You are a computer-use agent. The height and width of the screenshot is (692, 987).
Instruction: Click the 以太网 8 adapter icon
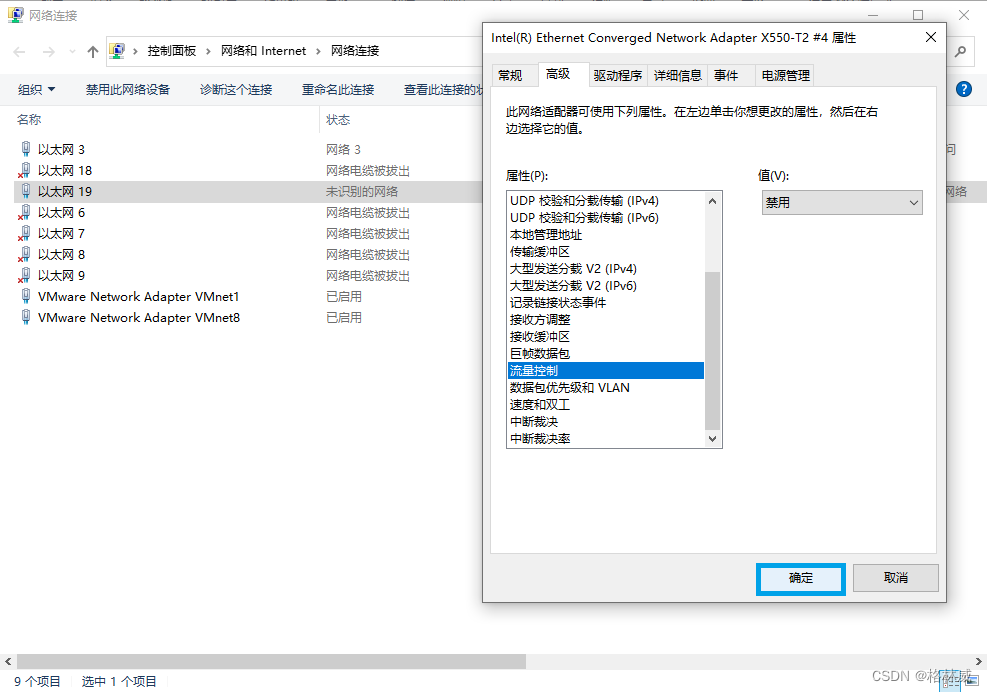point(25,254)
